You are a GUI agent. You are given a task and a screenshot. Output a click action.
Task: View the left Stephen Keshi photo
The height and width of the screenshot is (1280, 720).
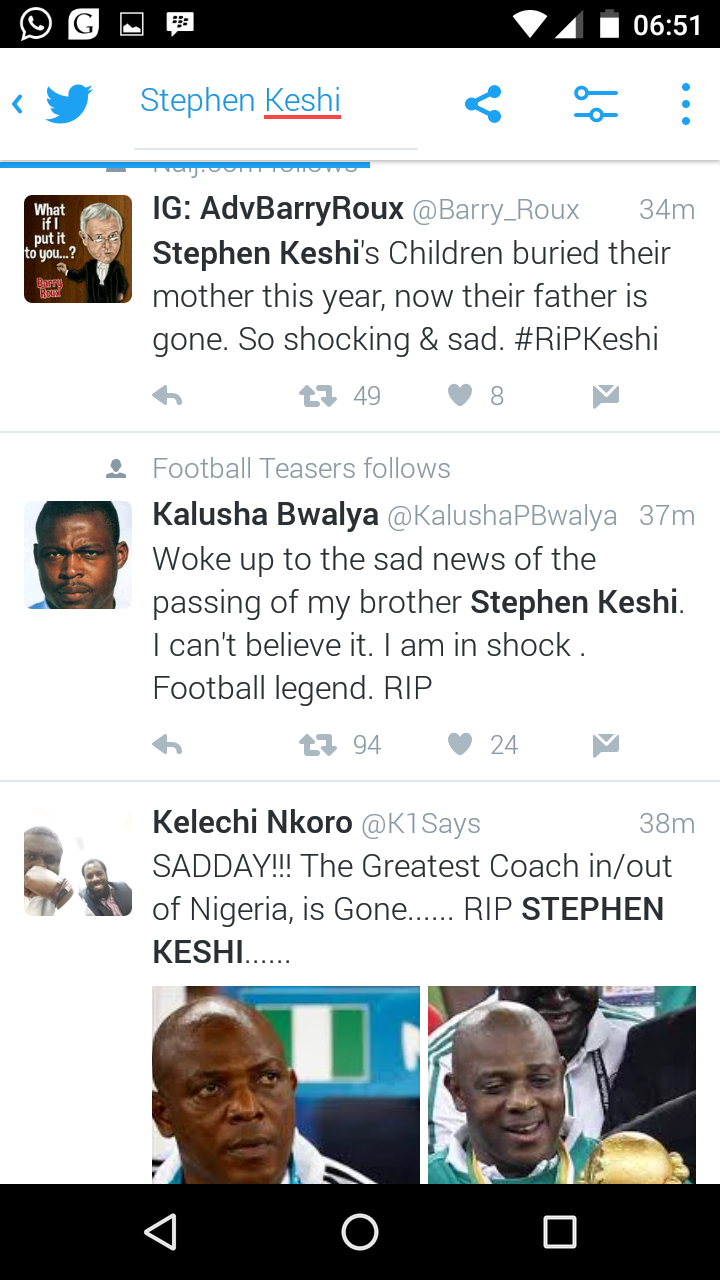click(286, 1085)
